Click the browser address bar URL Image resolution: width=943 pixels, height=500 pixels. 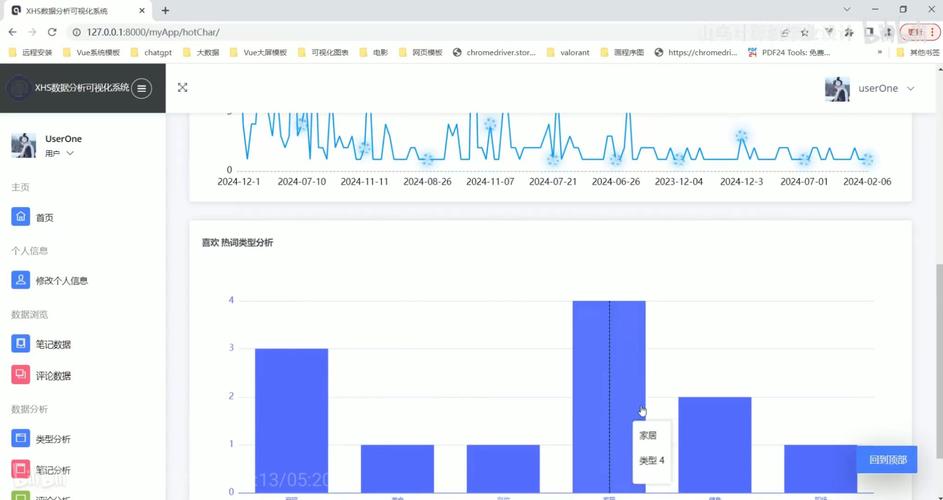(x=400, y=32)
